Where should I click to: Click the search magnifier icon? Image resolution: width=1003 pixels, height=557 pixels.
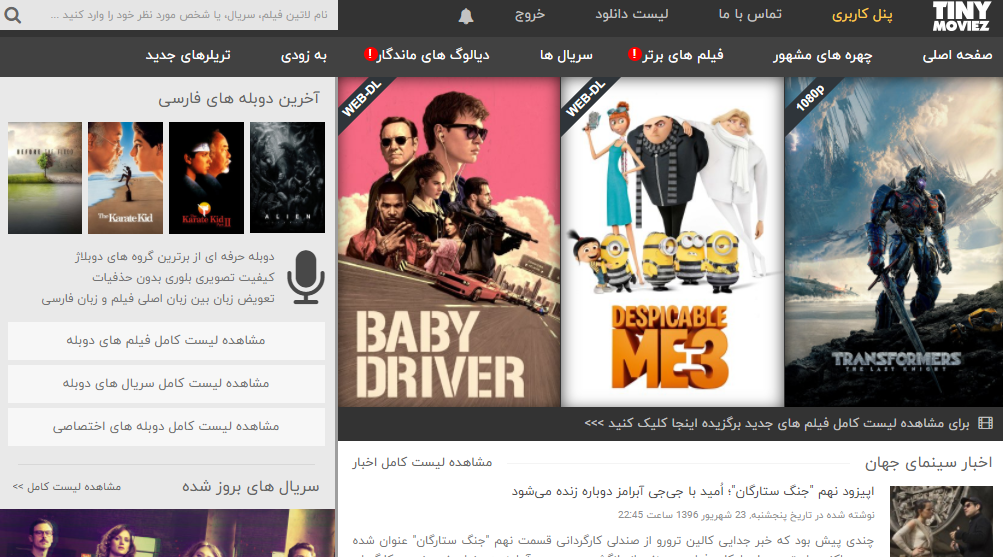point(13,14)
